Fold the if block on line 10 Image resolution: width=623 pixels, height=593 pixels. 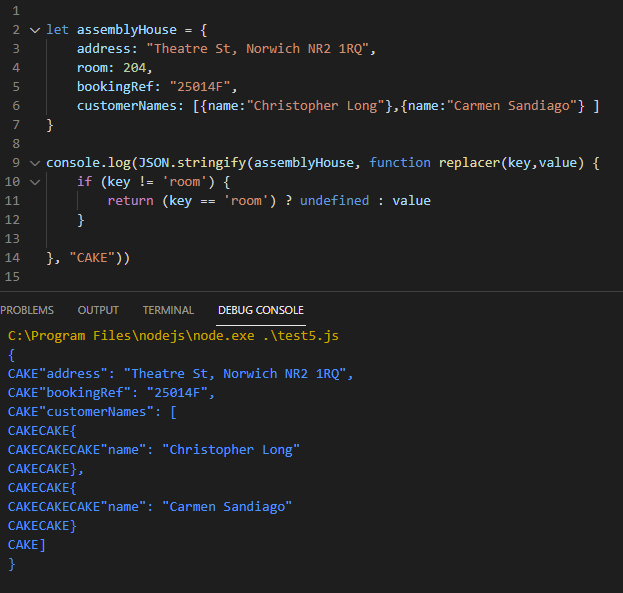tap(35, 182)
